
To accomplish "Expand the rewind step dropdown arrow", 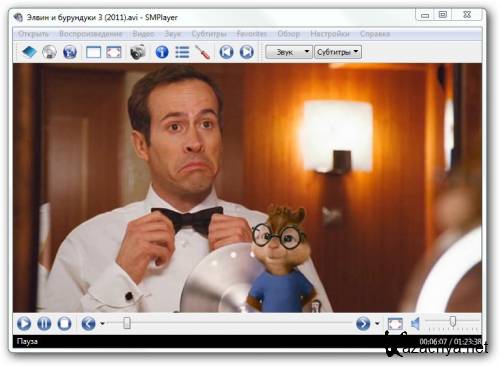I will click(x=102, y=324).
